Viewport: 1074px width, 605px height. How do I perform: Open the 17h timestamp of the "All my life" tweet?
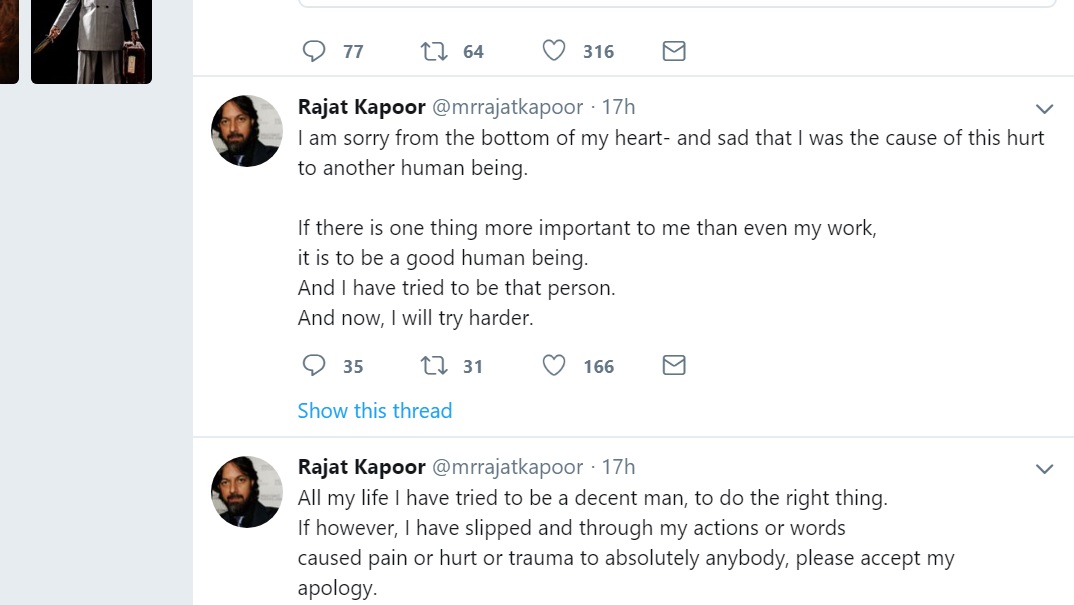[618, 467]
